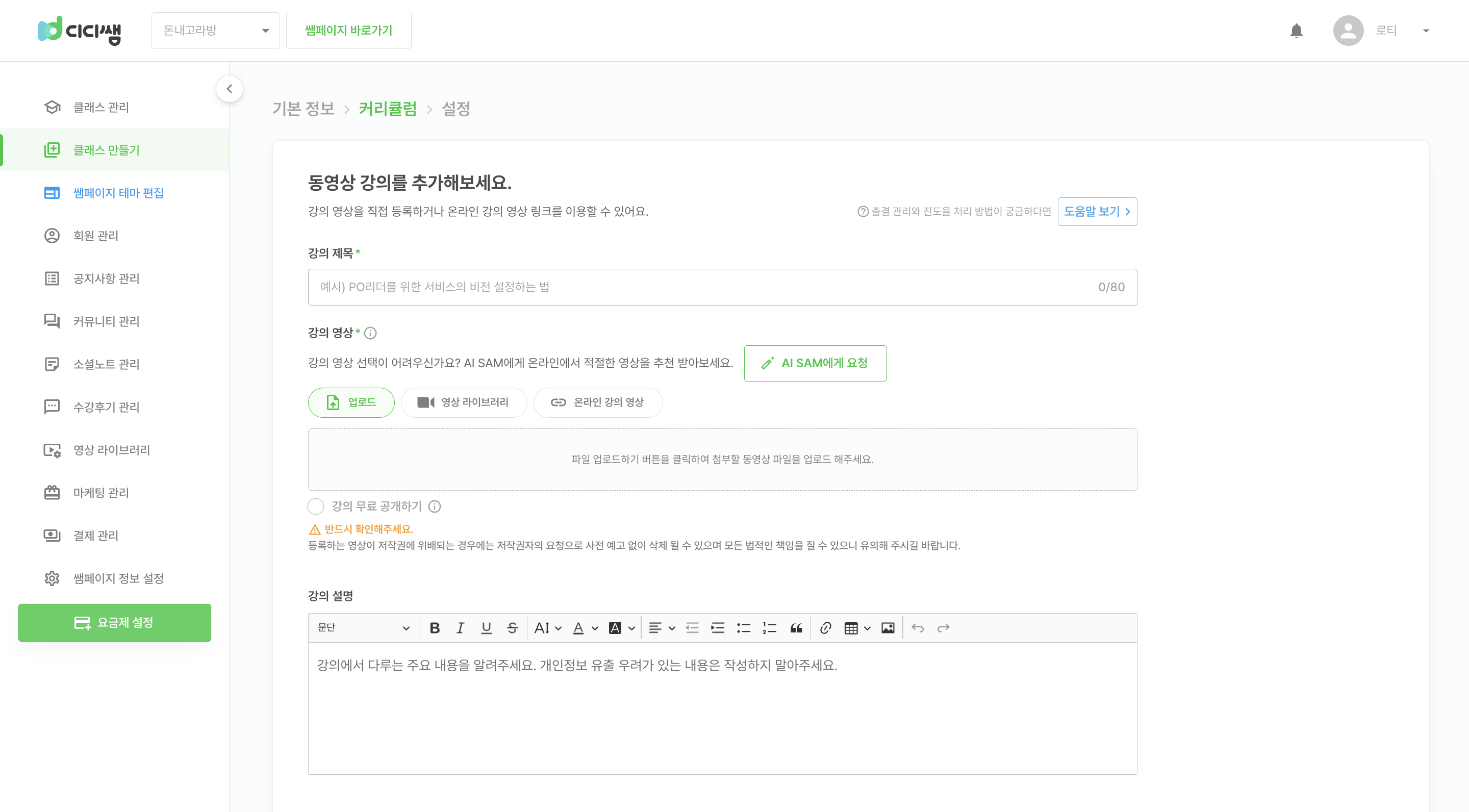1469x812 pixels.
Task: Click 강의 제목 input field
Action: pyautogui.click(x=722, y=287)
